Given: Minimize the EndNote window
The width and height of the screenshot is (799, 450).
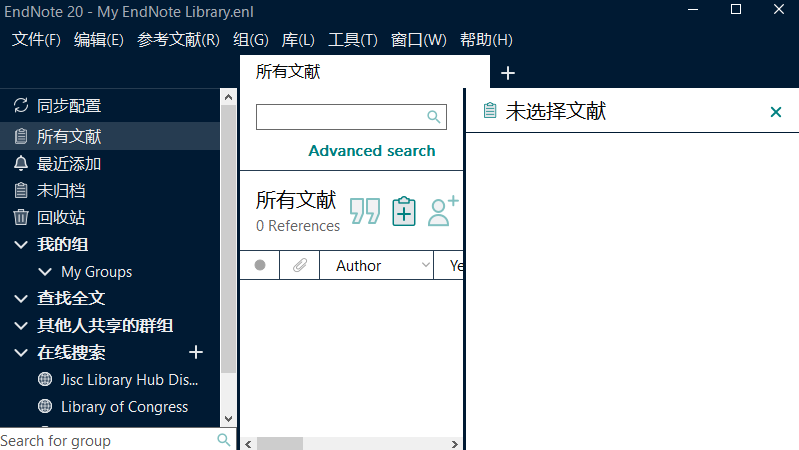Looking at the screenshot, I should tap(693, 9).
